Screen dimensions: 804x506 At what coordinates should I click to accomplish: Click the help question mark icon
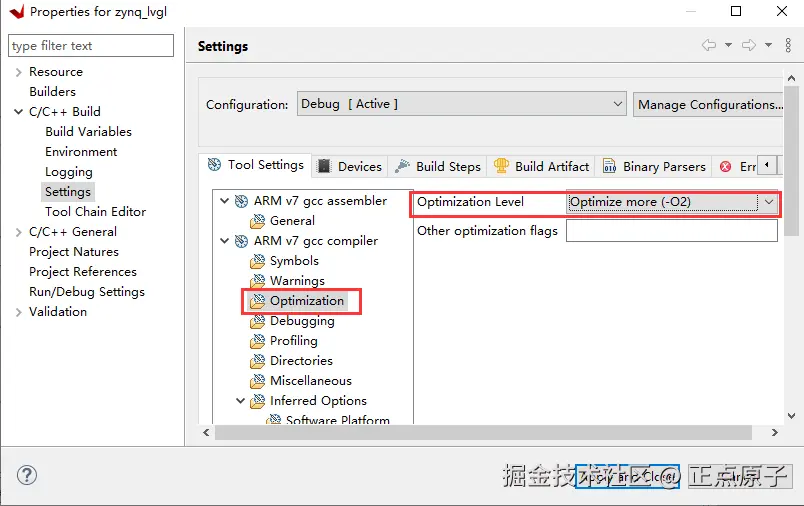tap(27, 475)
